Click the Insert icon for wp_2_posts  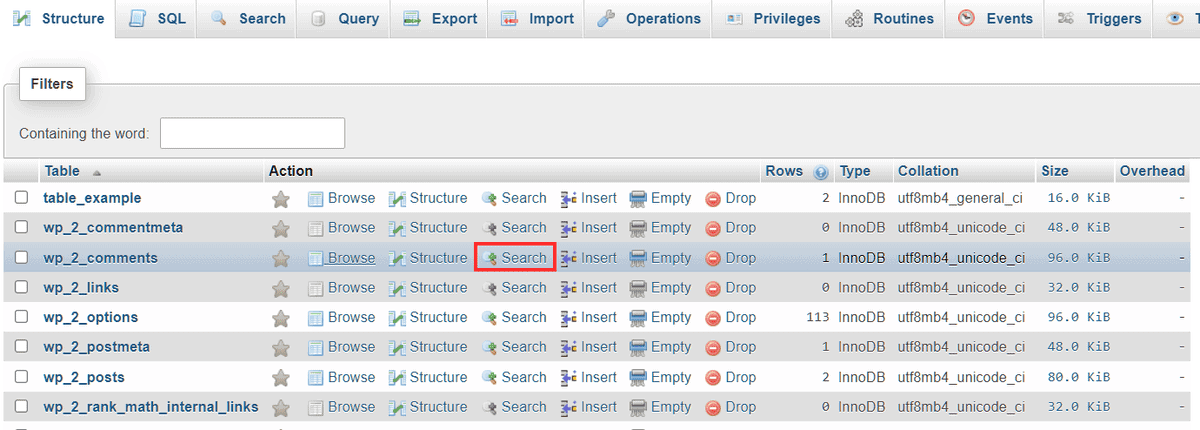point(569,378)
